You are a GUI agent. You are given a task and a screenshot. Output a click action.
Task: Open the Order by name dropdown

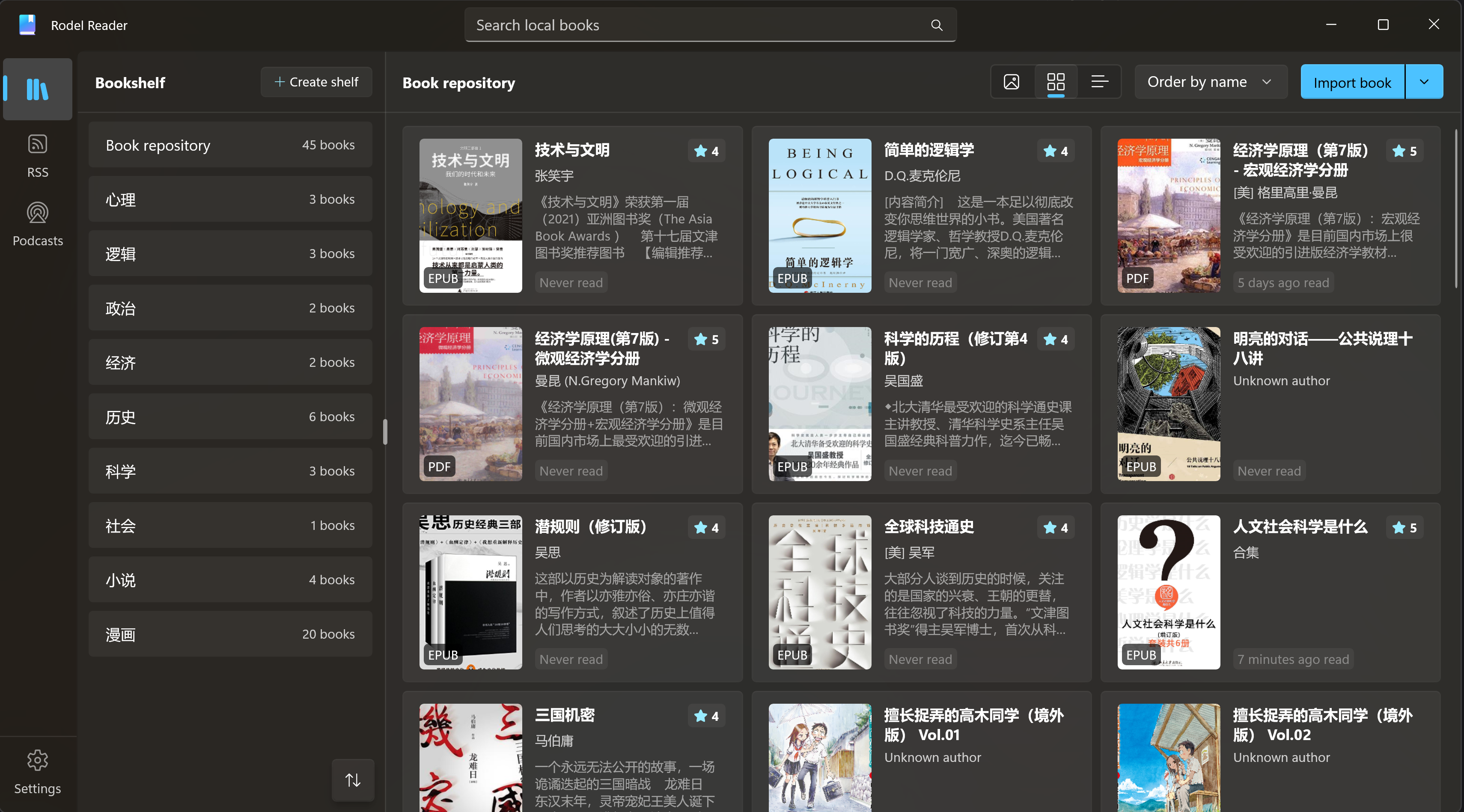(x=1211, y=82)
